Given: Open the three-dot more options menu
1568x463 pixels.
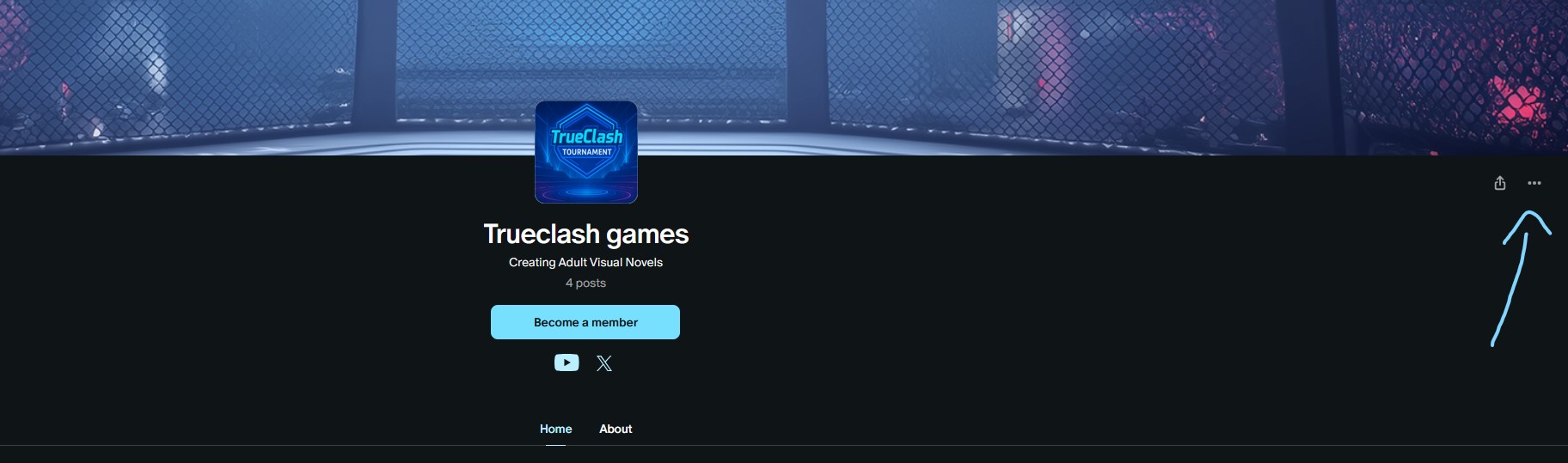Looking at the screenshot, I should 1534,183.
